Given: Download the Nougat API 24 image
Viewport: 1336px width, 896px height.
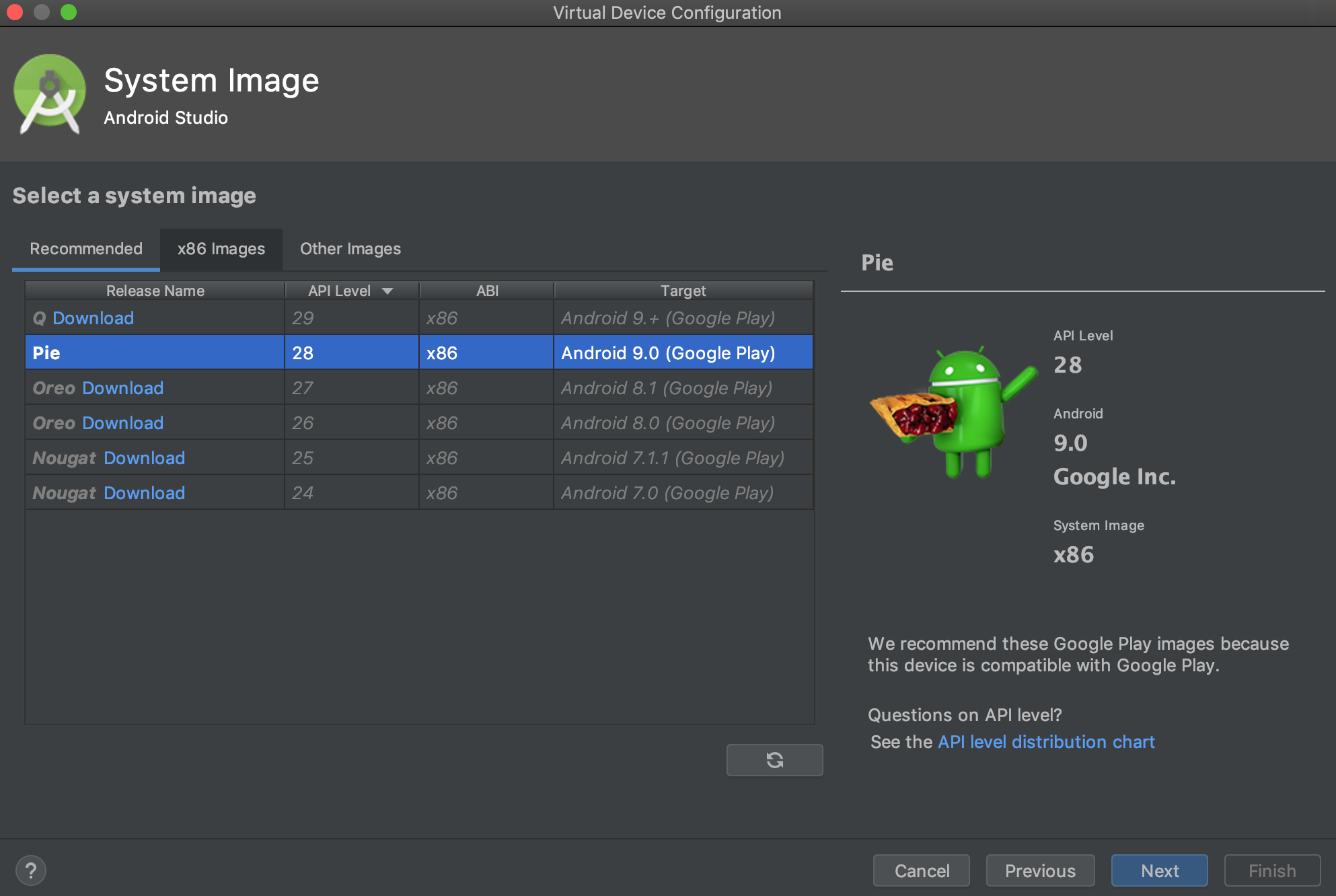Looking at the screenshot, I should coord(144,493).
